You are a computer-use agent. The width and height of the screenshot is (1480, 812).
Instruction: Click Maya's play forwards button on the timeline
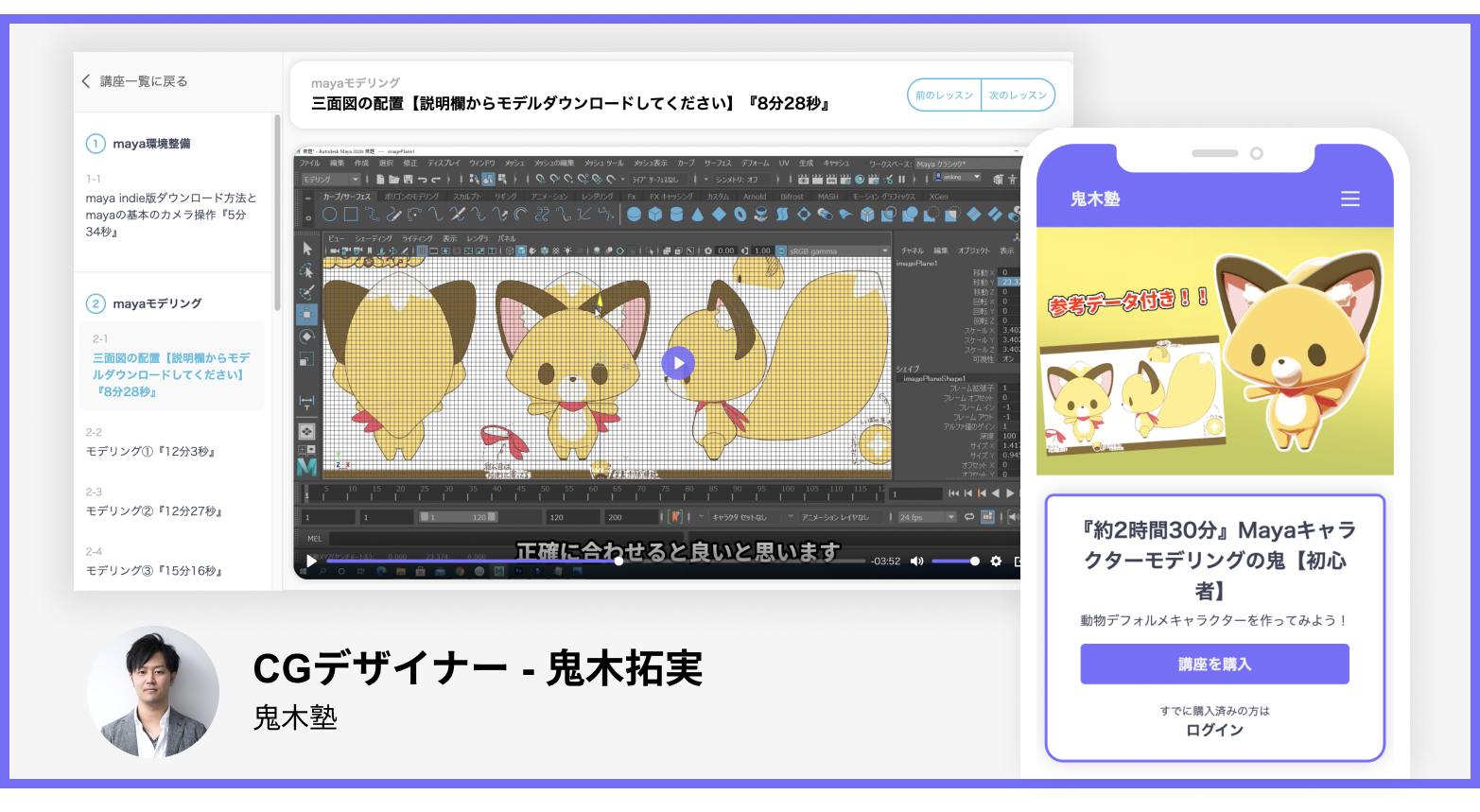pos(1010,493)
